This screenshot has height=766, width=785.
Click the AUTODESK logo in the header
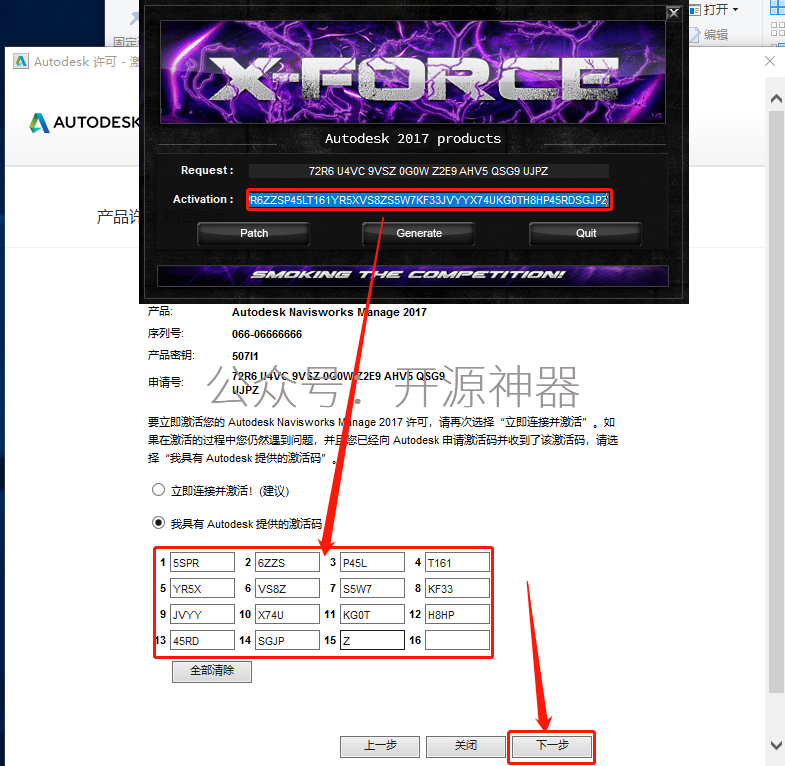pyautogui.click(x=84, y=123)
